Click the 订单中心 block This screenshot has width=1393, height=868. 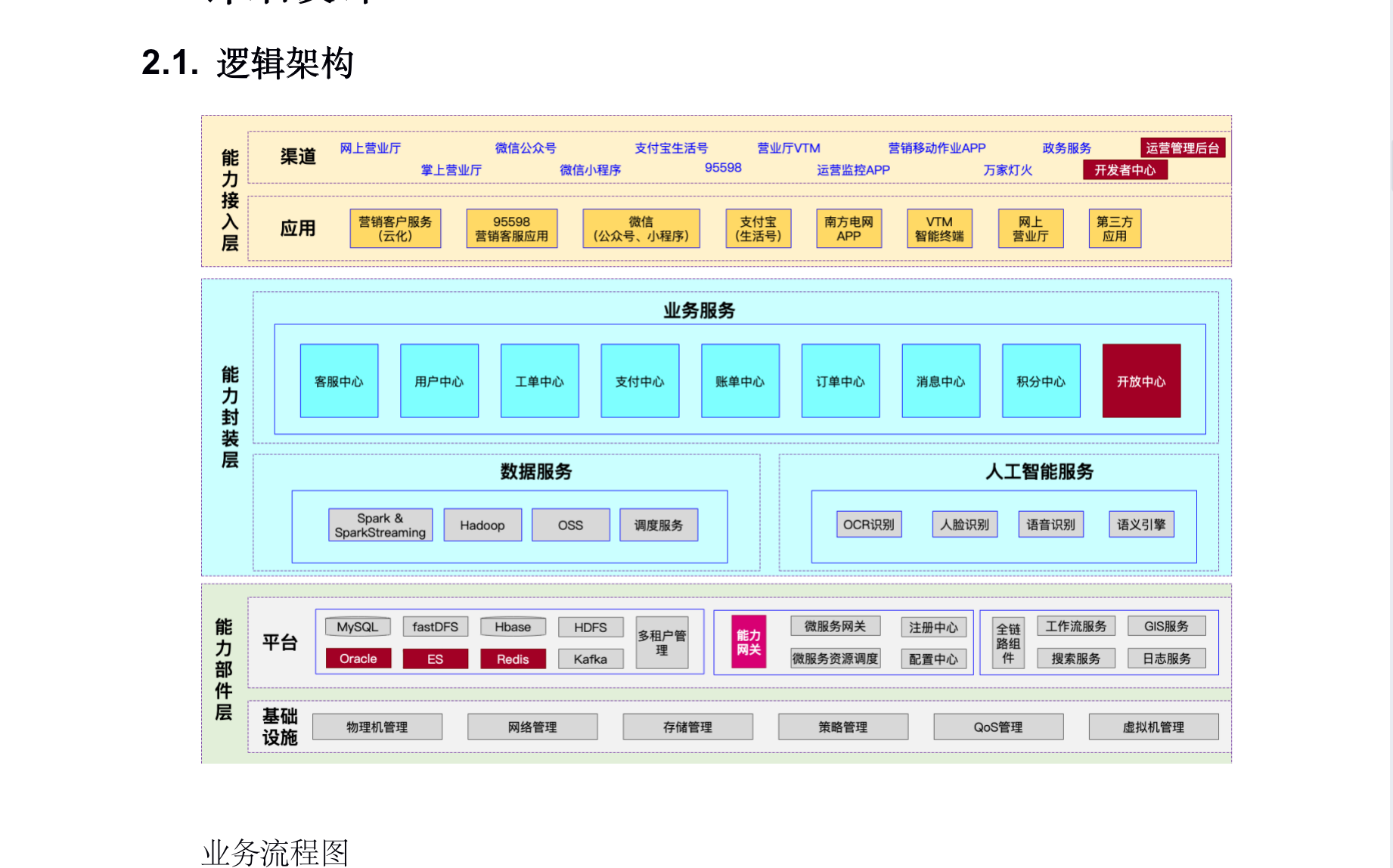pos(841,381)
